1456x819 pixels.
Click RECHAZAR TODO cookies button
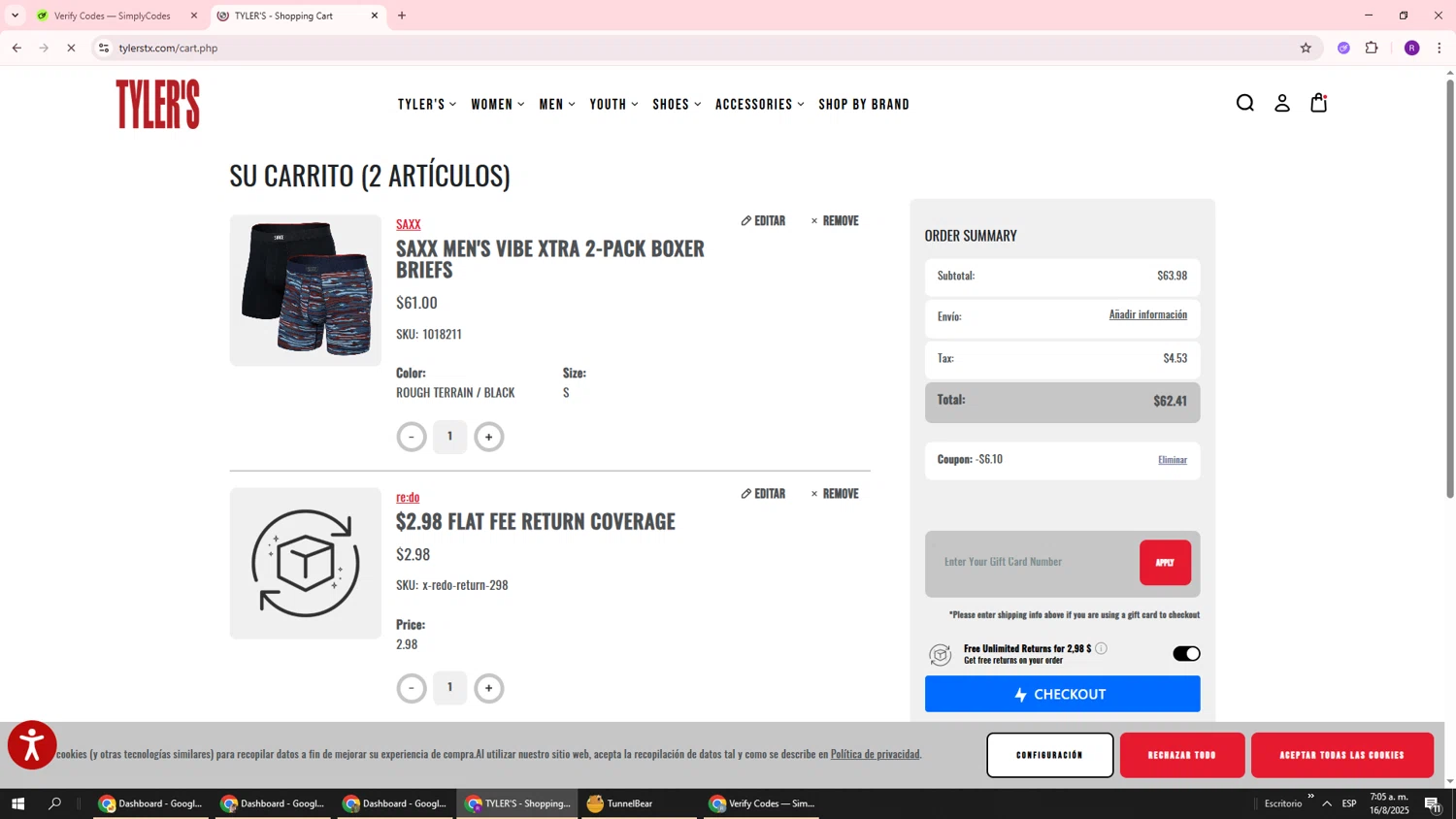1182,755
